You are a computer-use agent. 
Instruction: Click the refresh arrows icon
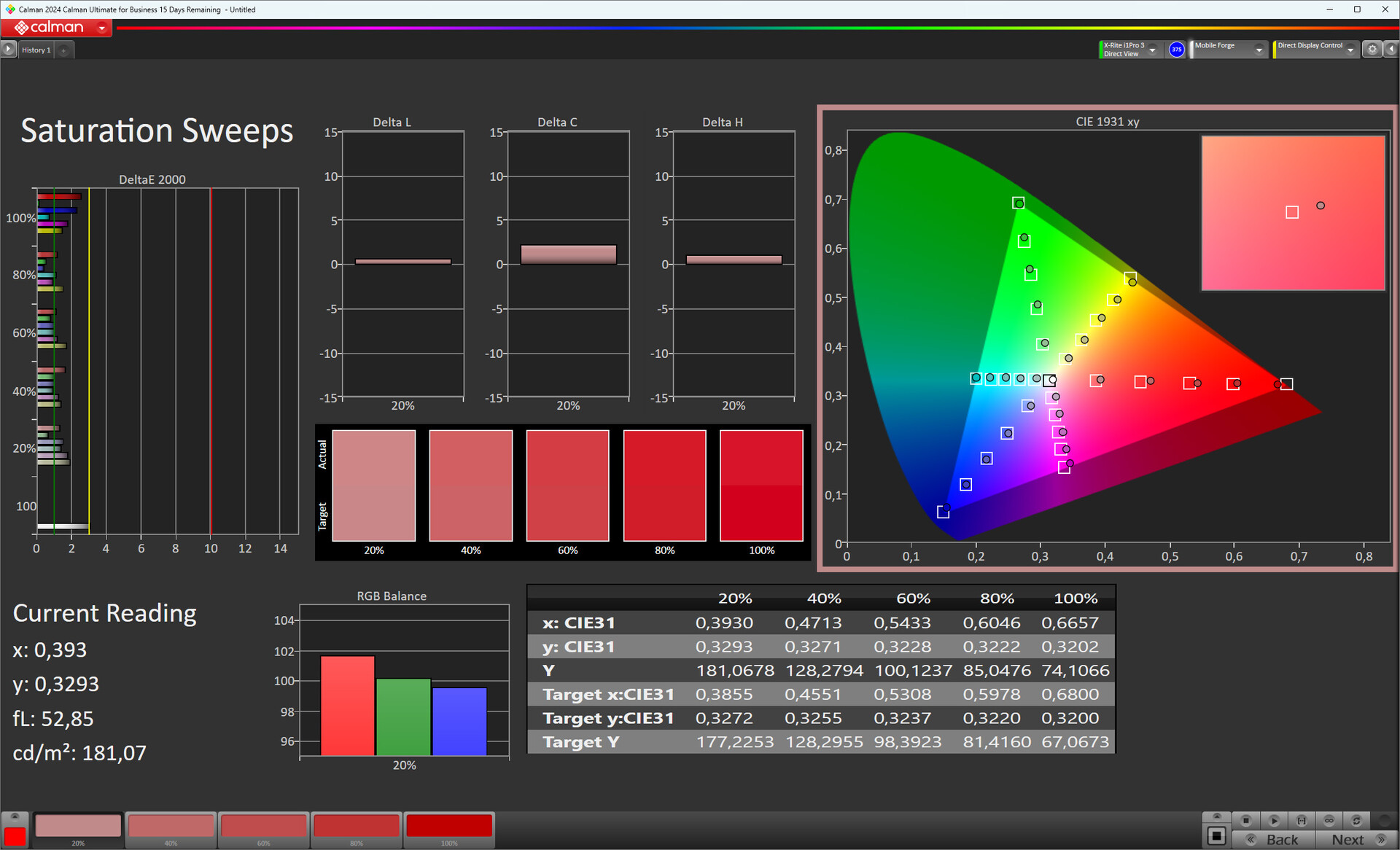point(1357,820)
